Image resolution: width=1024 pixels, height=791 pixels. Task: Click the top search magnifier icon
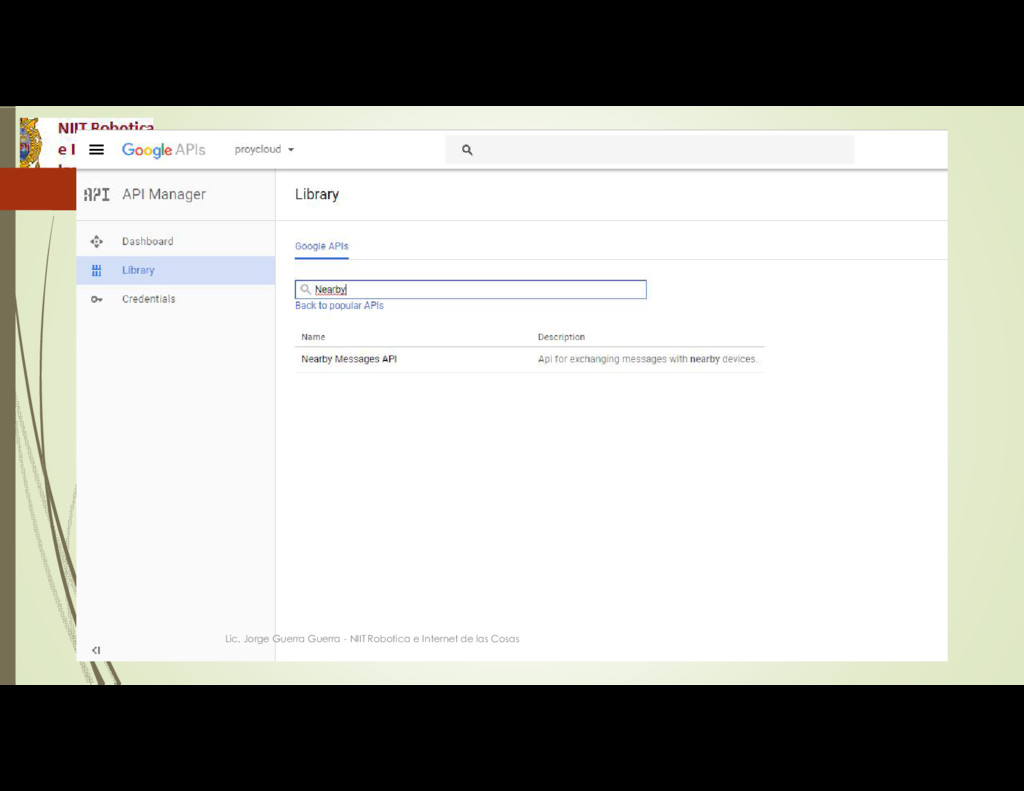point(467,150)
